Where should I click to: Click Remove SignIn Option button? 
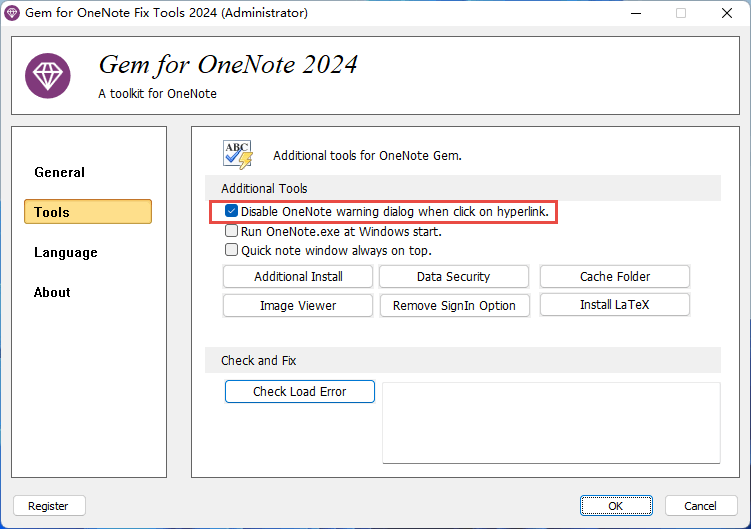coord(454,305)
